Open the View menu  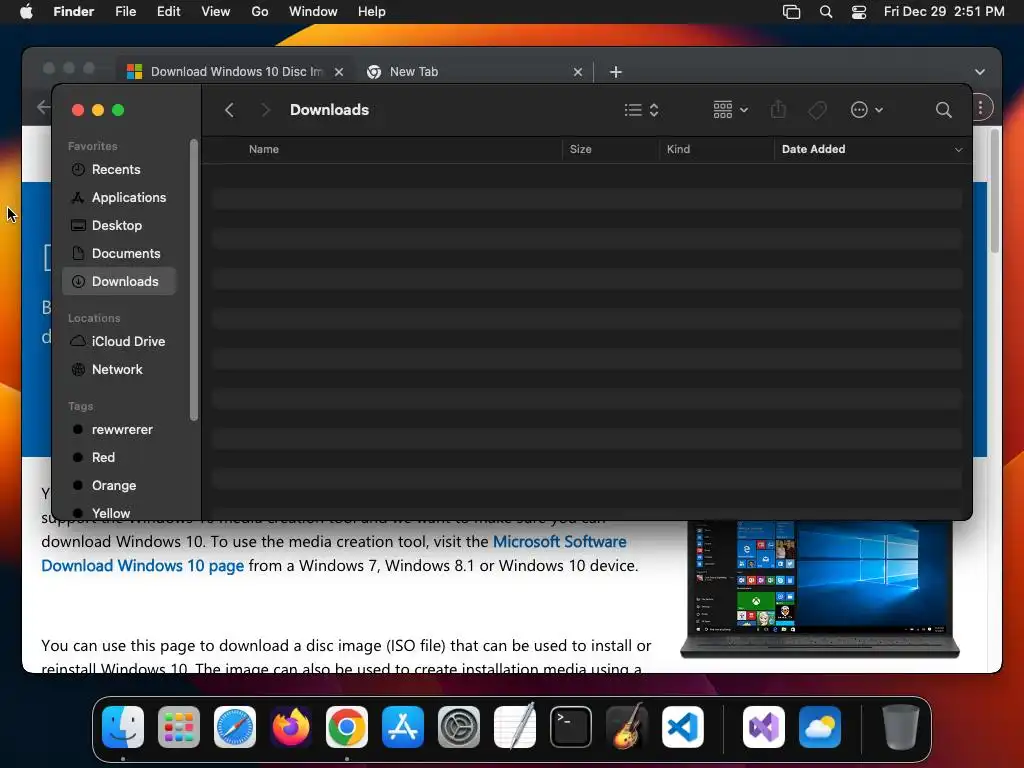[x=216, y=12]
